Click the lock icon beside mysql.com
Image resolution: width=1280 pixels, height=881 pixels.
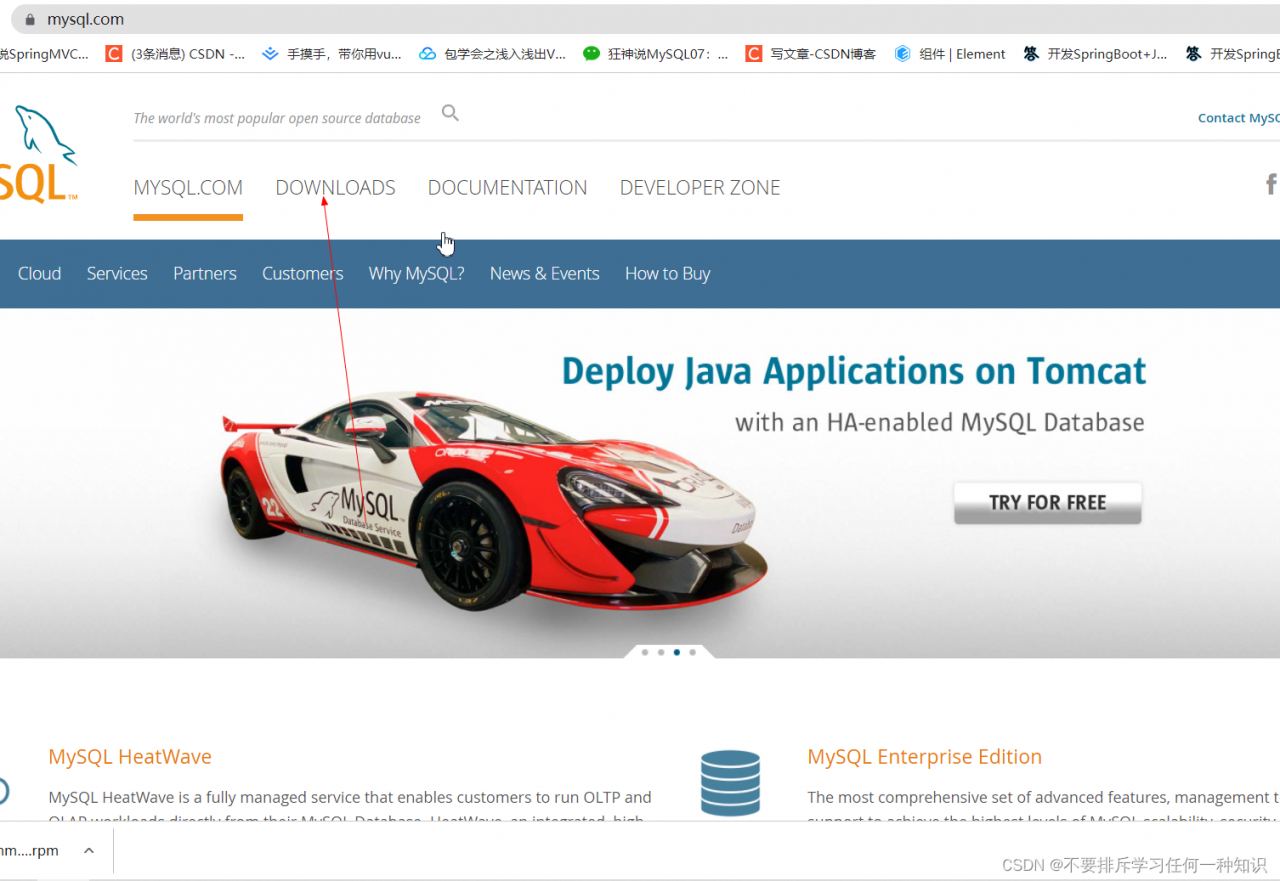click(30, 19)
